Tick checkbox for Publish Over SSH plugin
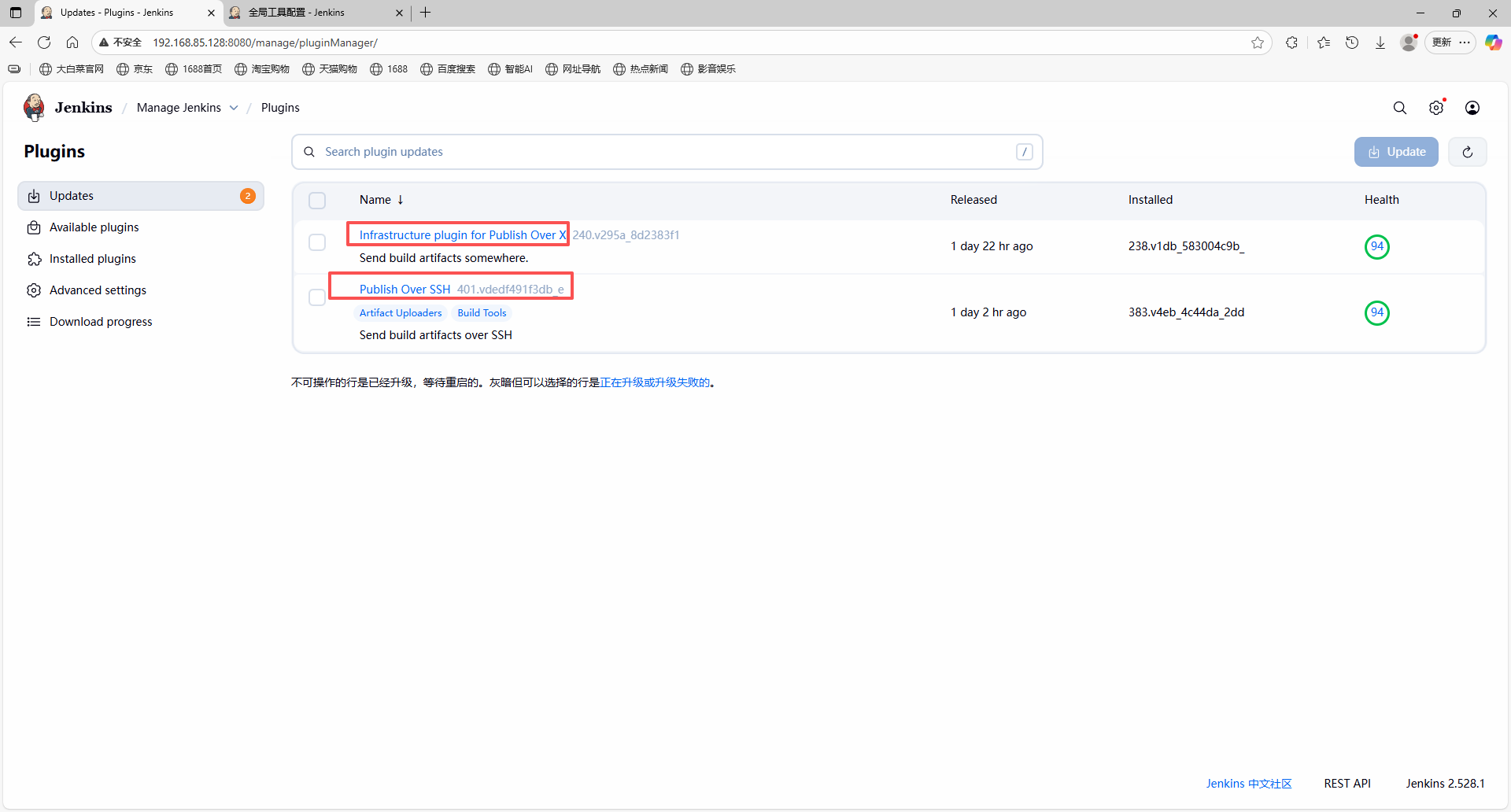 tap(317, 297)
